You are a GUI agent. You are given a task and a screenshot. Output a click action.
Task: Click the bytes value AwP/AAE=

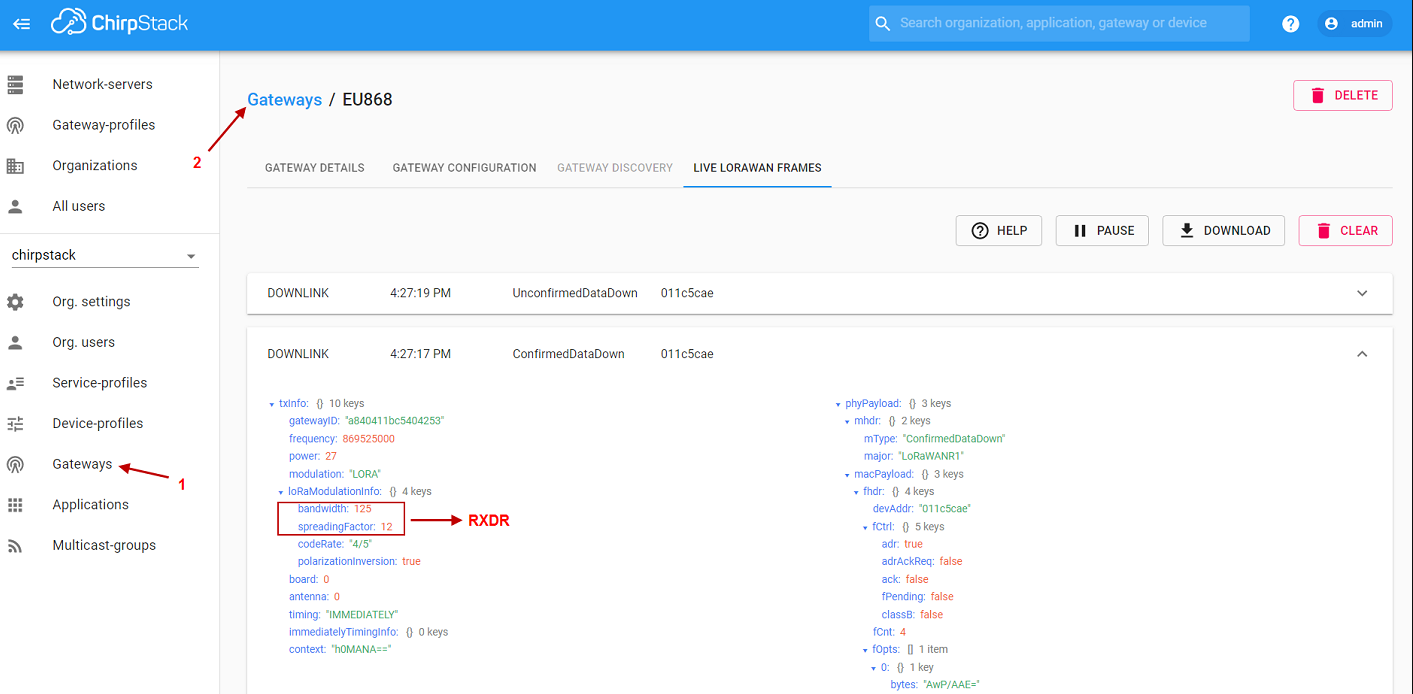click(x=949, y=685)
